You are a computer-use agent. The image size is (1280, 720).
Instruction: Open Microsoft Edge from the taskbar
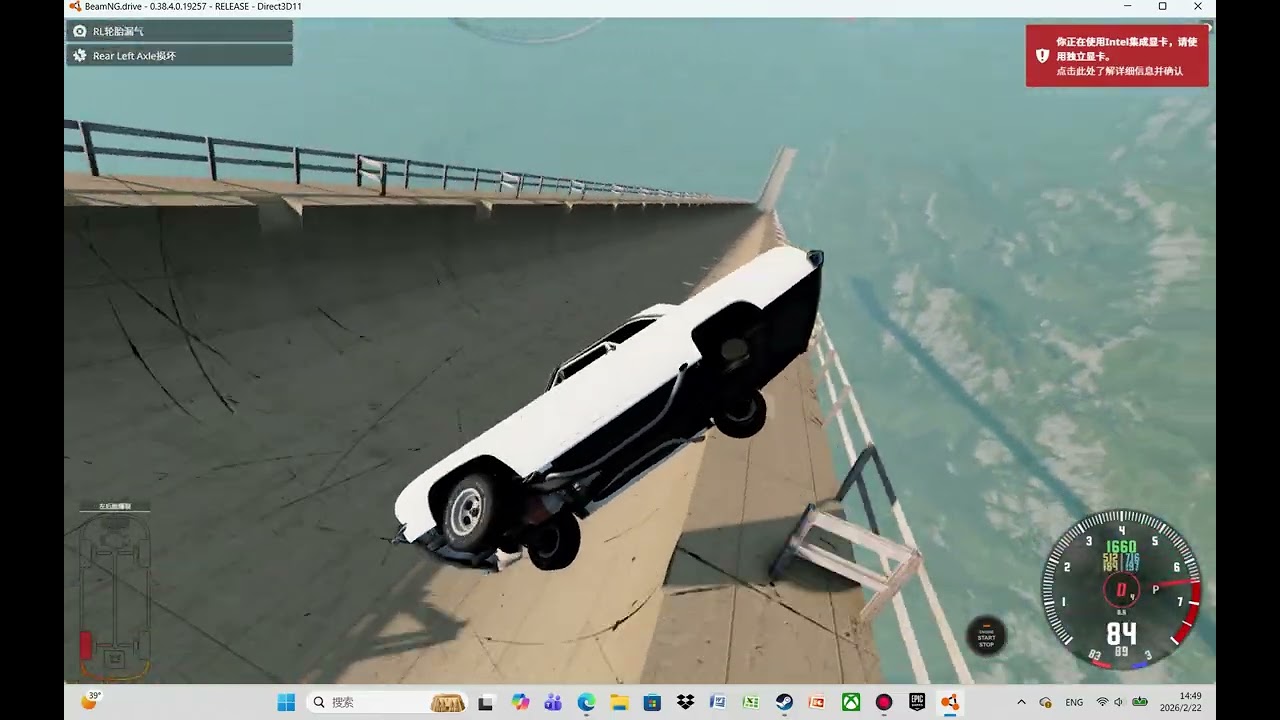coord(586,702)
